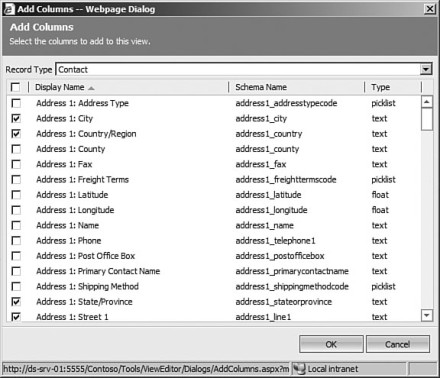The height and width of the screenshot is (378, 440).
Task: Tick the Address 1: County checkbox
Action: (16, 149)
